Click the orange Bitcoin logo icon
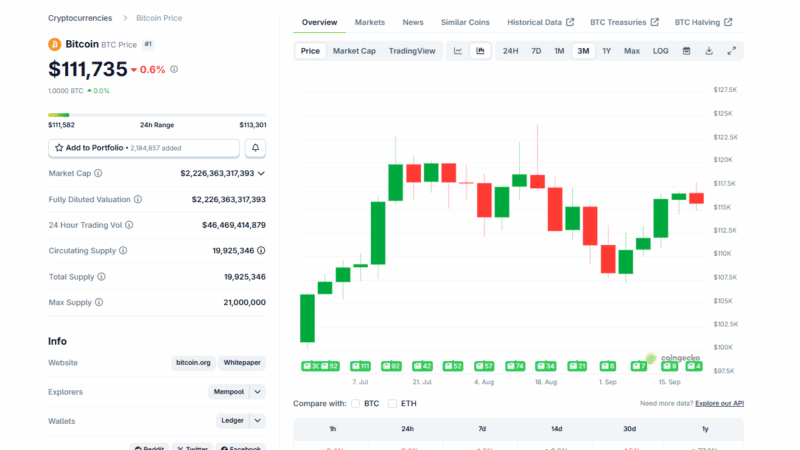The width and height of the screenshot is (800, 450). 55,44
